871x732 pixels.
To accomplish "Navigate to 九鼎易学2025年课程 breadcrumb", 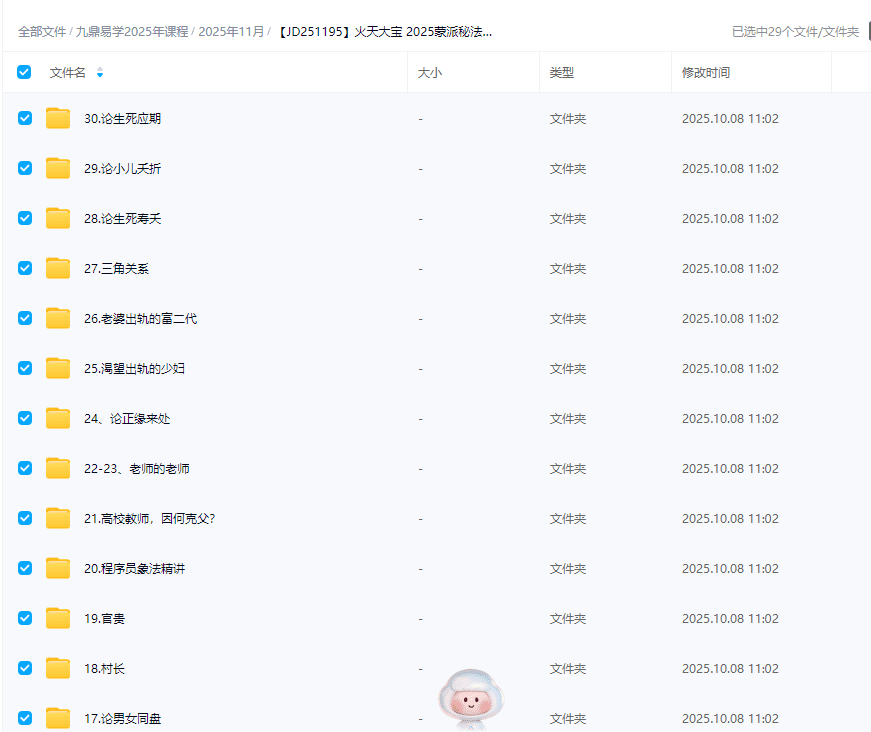I will 131,32.
